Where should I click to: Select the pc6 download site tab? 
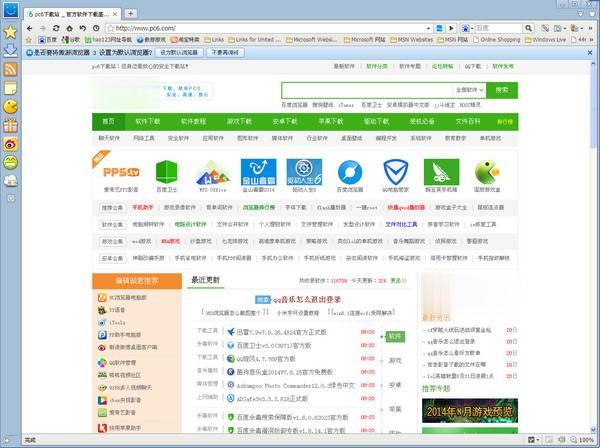tap(72, 14)
